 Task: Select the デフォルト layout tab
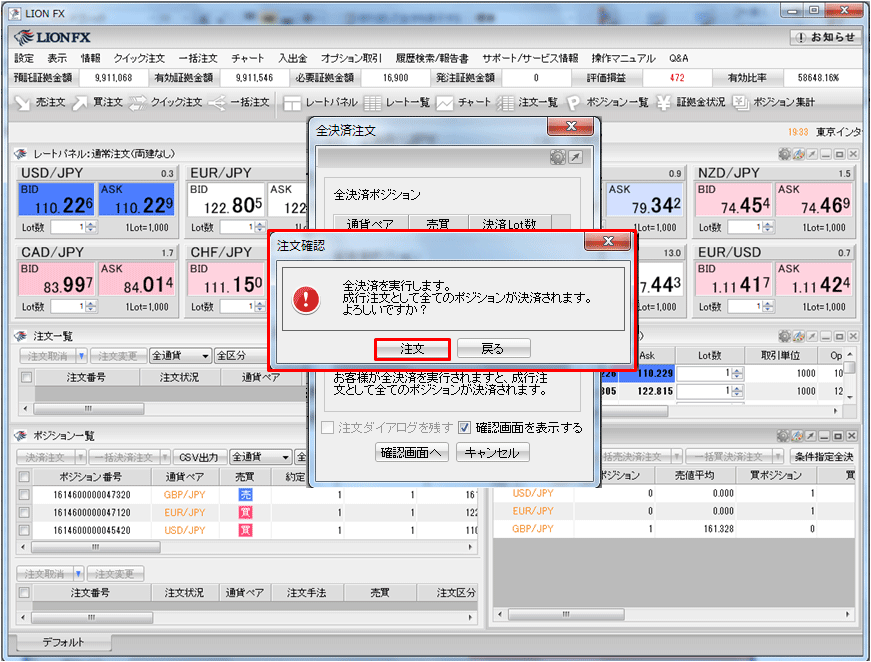tap(63, 642)
